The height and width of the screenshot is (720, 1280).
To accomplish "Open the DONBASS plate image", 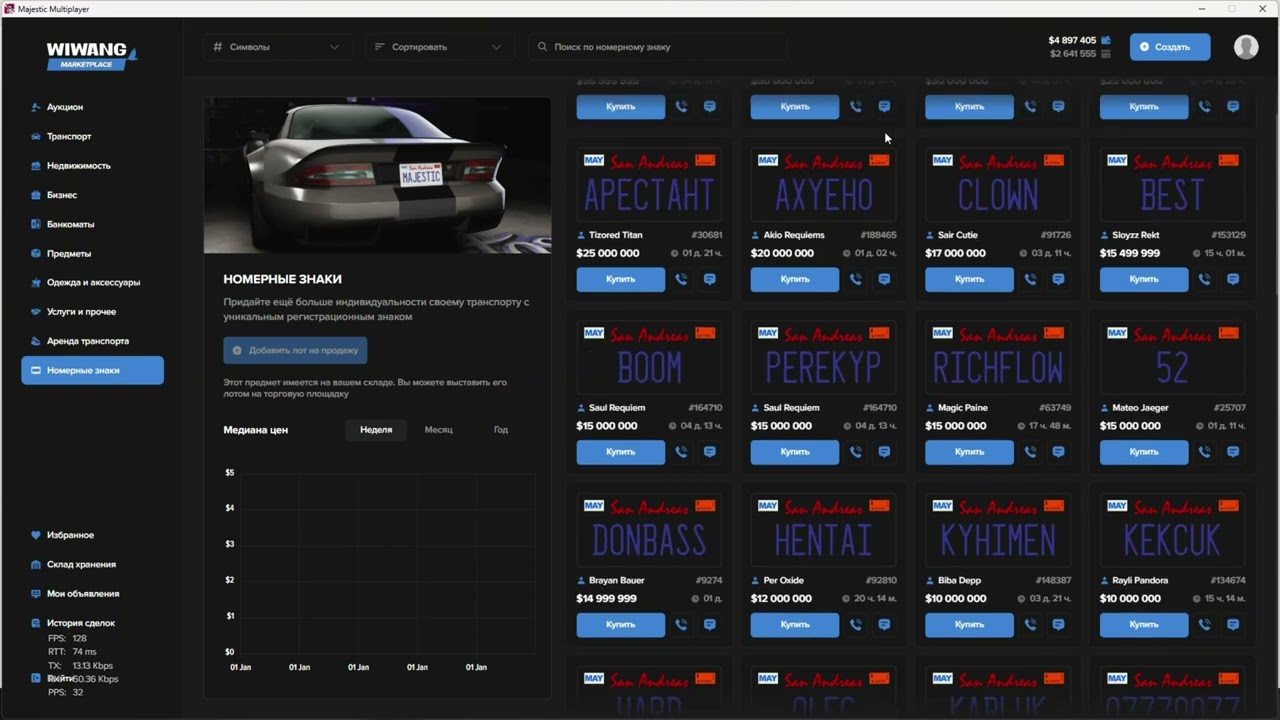I will click(x=649, y=531).
